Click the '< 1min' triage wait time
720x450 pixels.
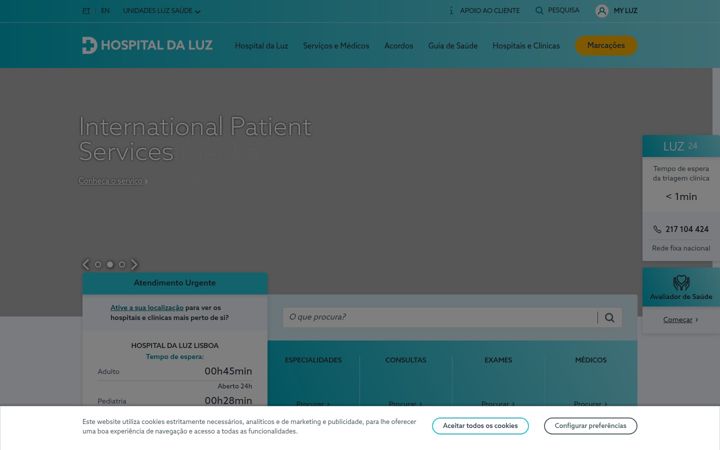[681, 197]
